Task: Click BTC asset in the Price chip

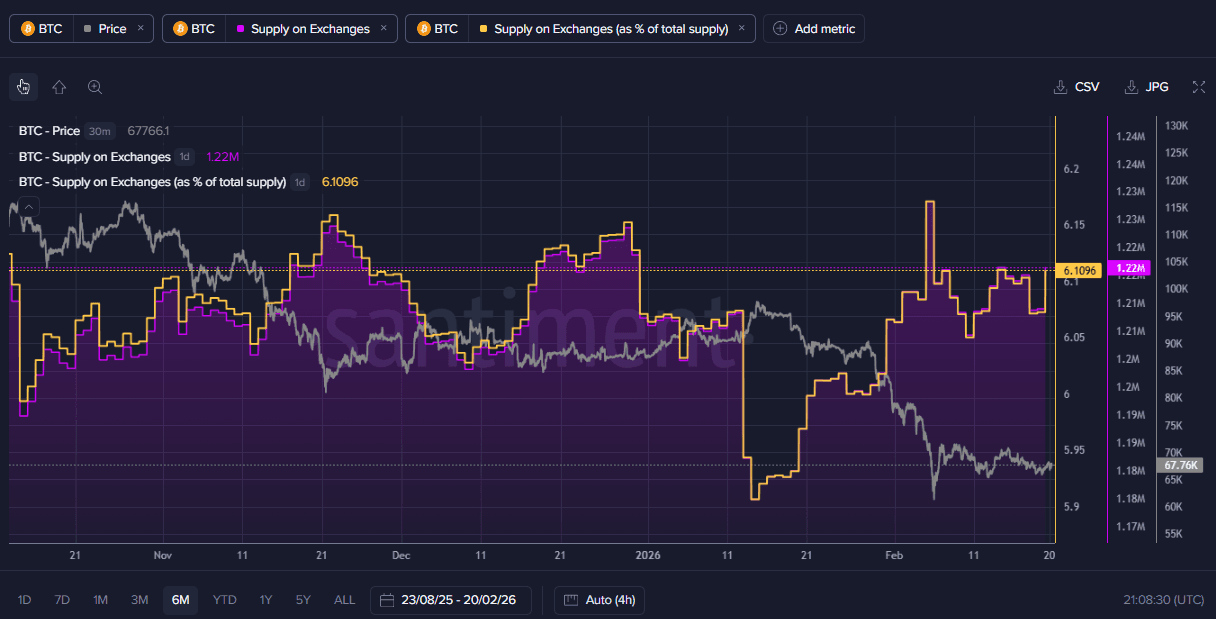Action: 42,29
